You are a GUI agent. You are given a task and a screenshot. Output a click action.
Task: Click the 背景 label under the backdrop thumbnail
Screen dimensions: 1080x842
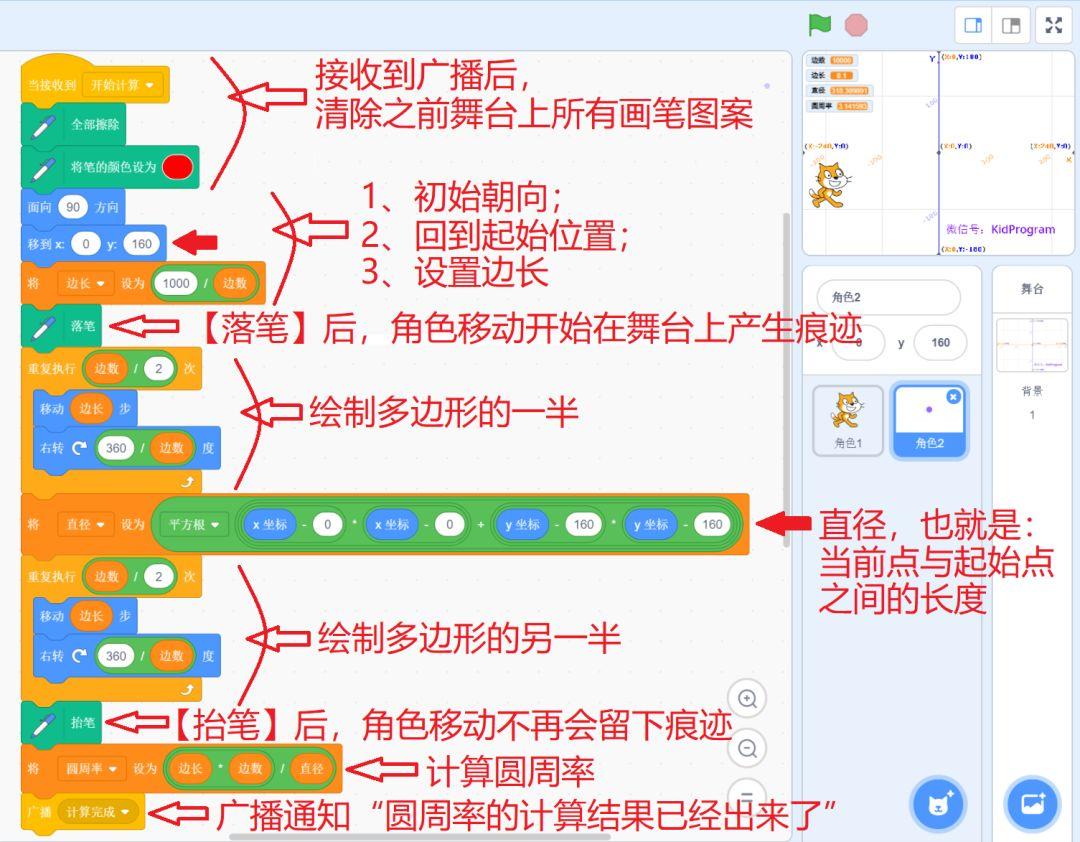[1032, 391]
